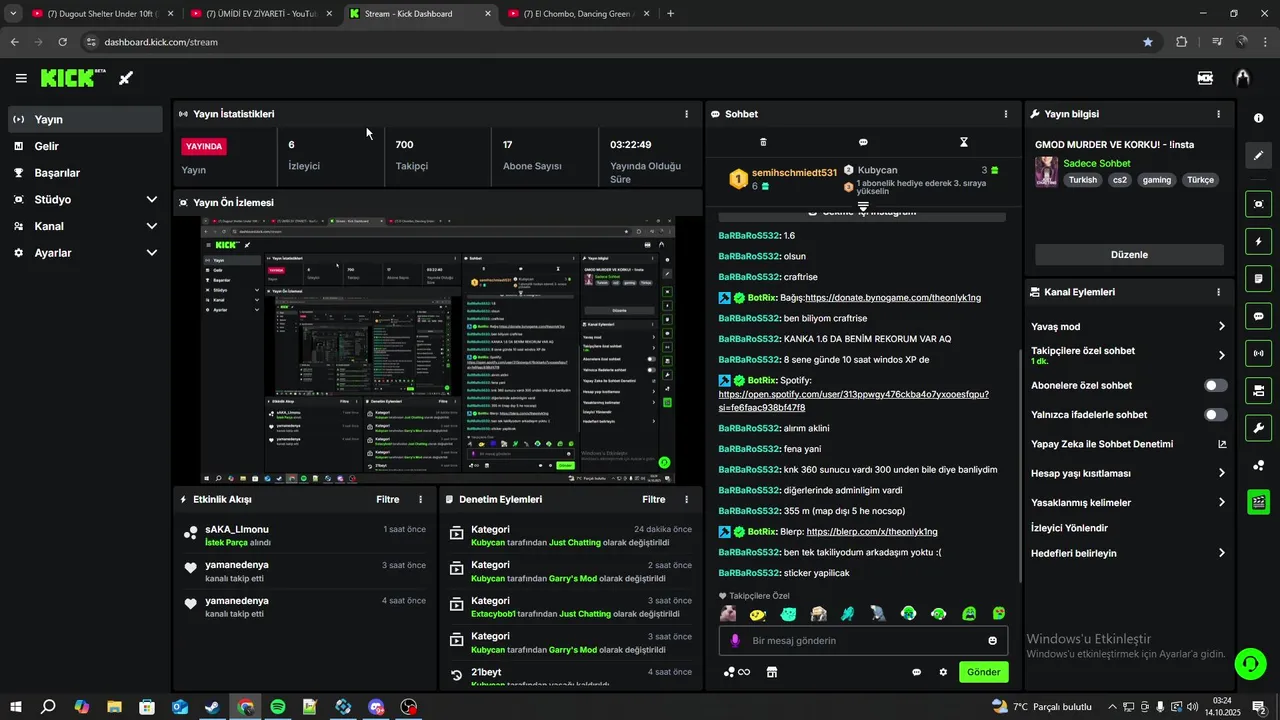This screenshot has height=720, width=1280.
Task: Open the profile avatar menu at top right
Action: (x=1243, y=78)
